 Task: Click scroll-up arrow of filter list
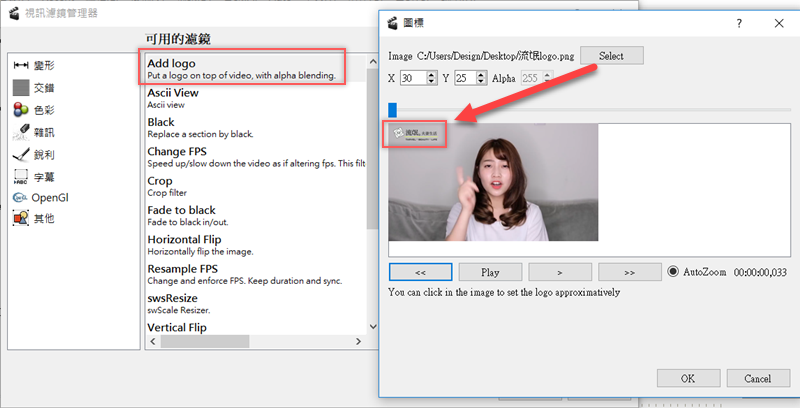point(372,62)
